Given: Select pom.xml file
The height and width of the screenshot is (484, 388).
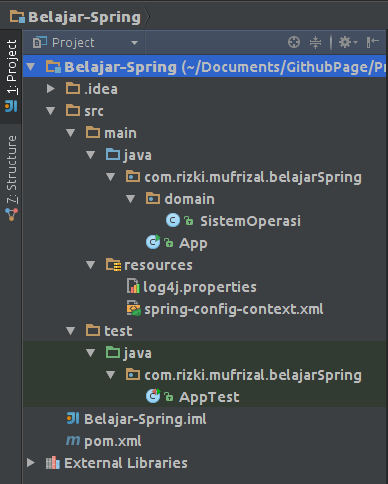Looking at the screenshot, I should point(113,441).
